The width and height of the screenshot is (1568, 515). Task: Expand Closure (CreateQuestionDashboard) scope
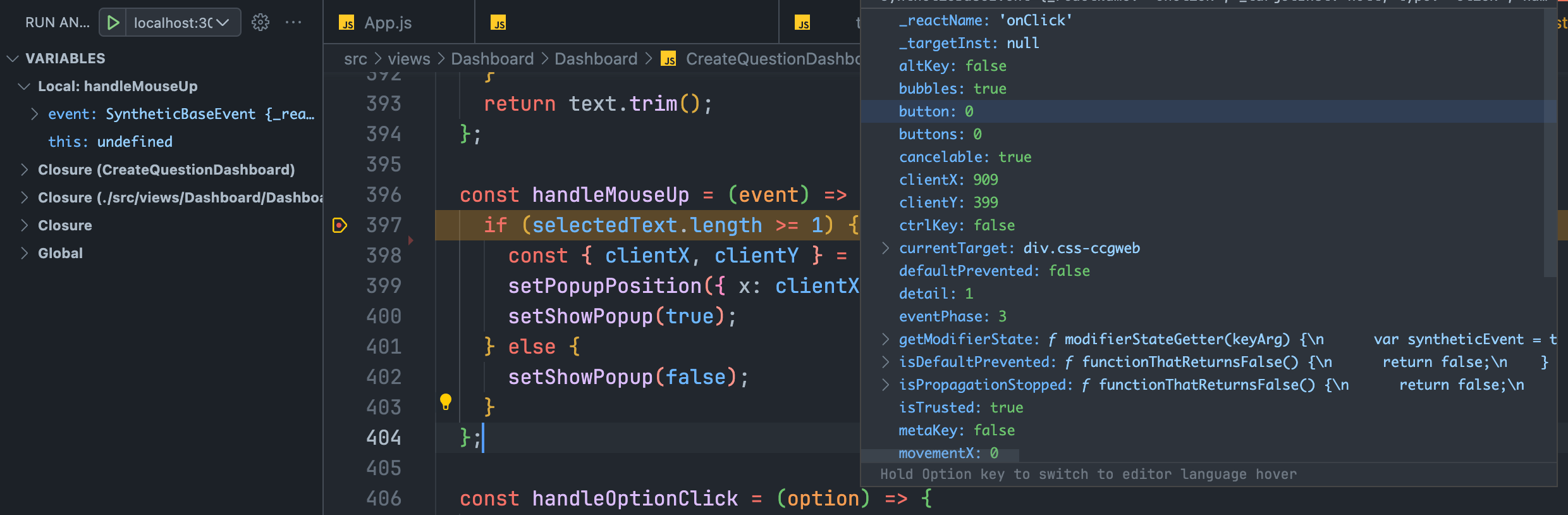pos(25,170)
